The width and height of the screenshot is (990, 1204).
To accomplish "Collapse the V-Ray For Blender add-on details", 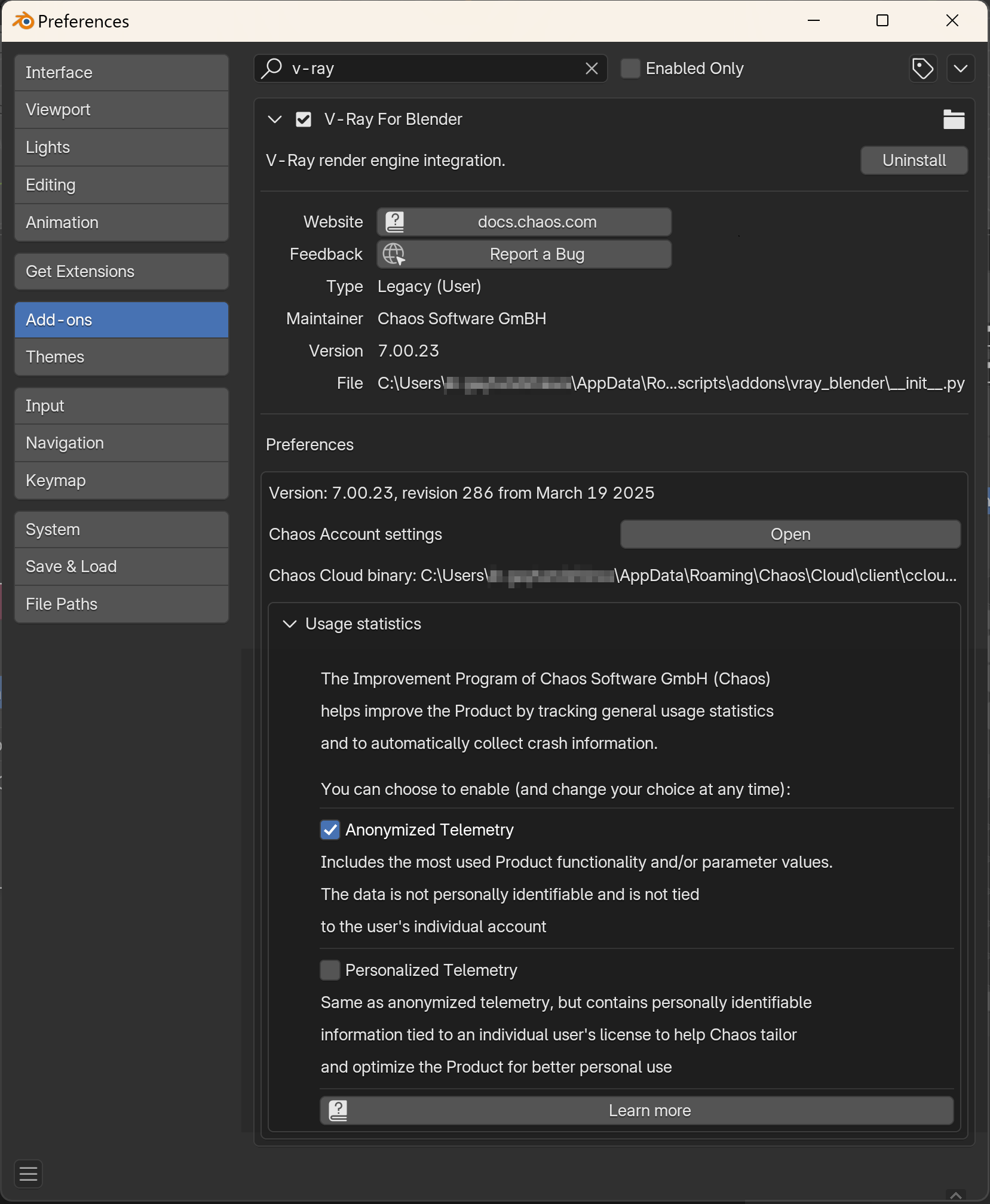I will tap(275, 119).
